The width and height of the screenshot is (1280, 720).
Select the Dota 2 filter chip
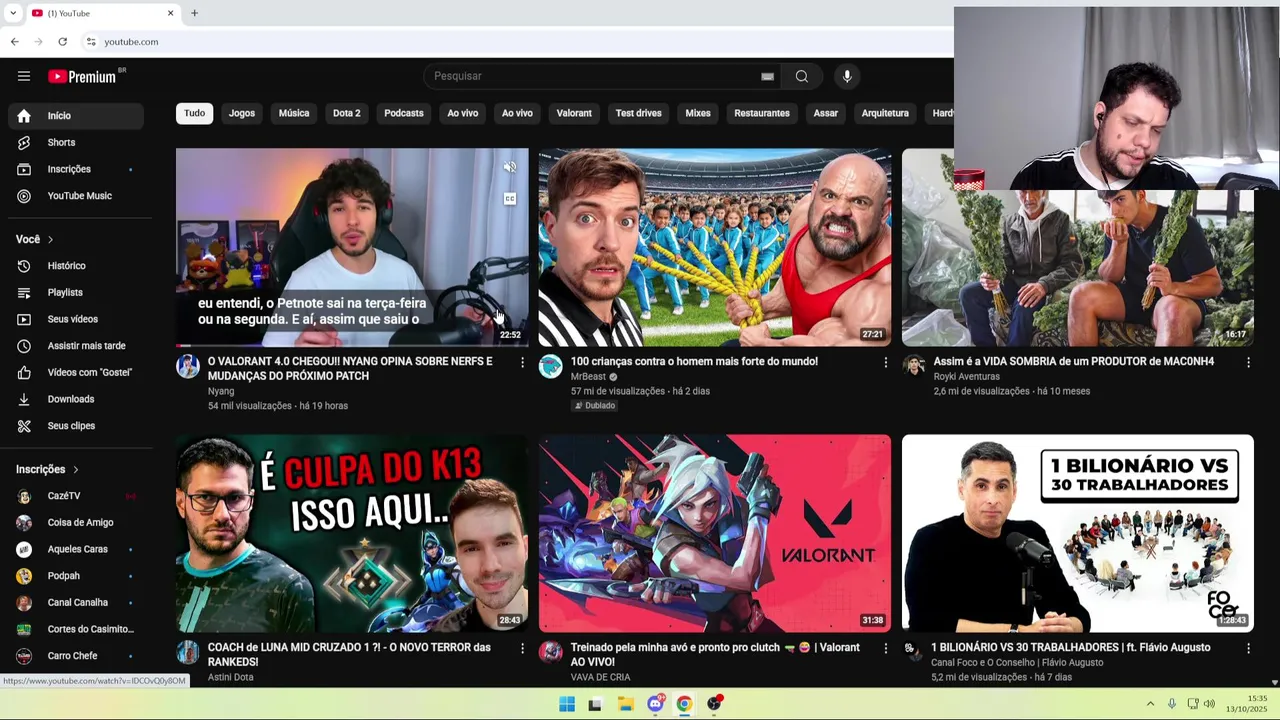(347, 113)
